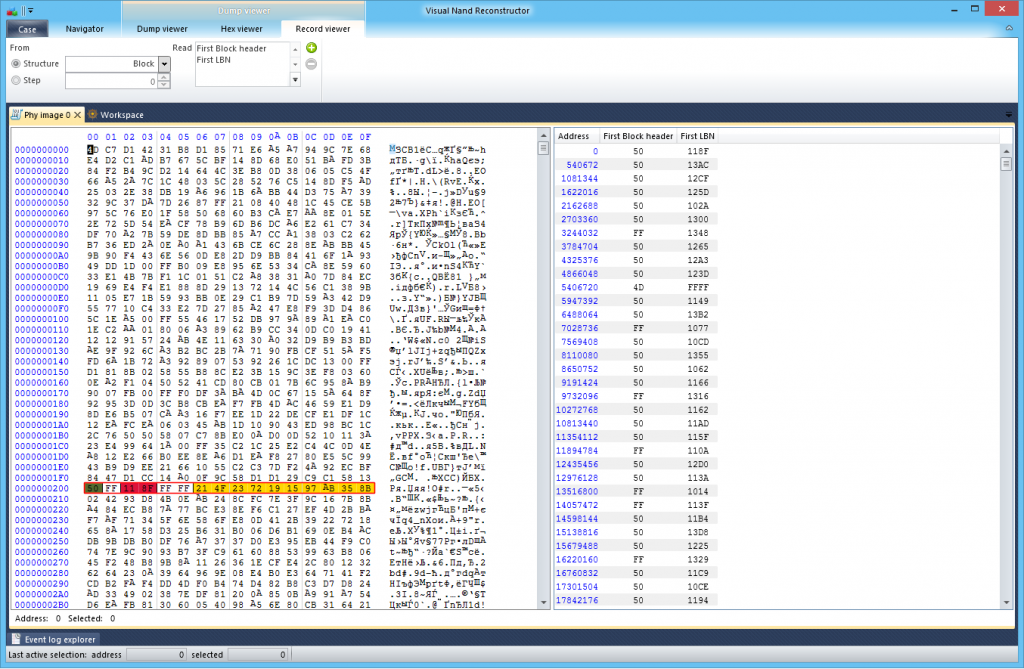
Task: Open the quick access toolbar customize arrow
Action: tap(31, 10)
